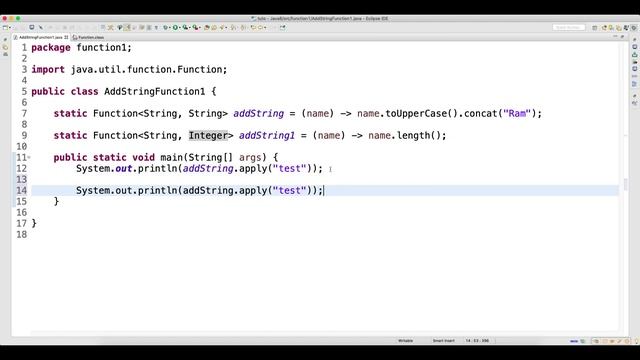The height and width of the screenshot is (360, 640).
Task: Minimize the editor area
Action: 615,36
